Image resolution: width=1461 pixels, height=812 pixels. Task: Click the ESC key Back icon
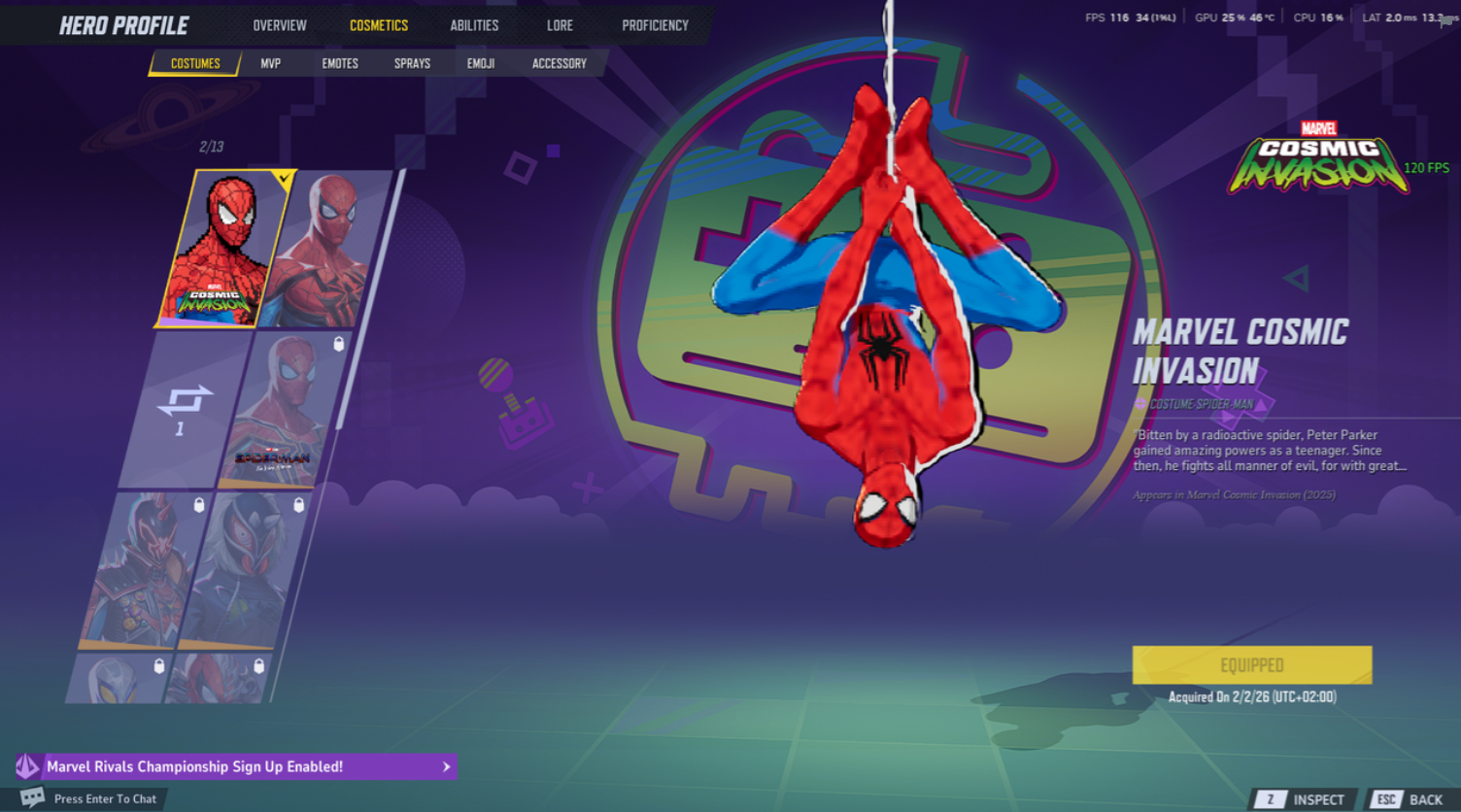(x=1386, y=799)
